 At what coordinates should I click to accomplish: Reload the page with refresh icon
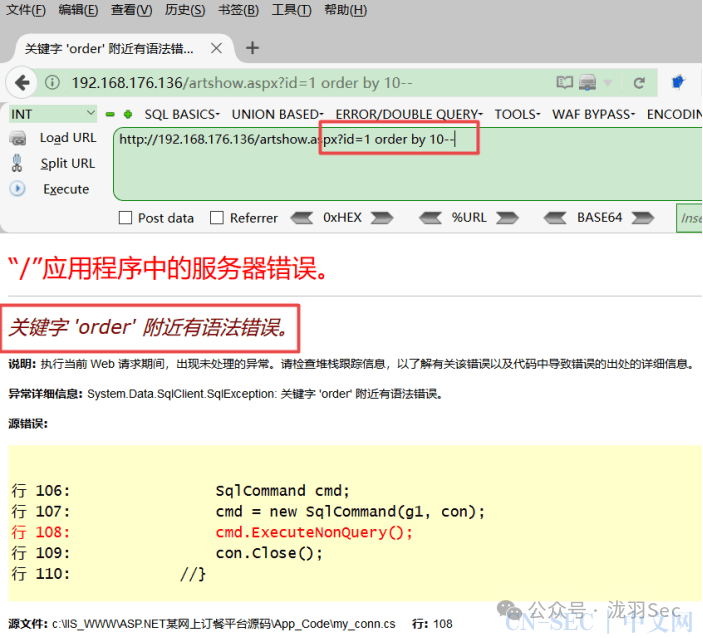(639, 82)
